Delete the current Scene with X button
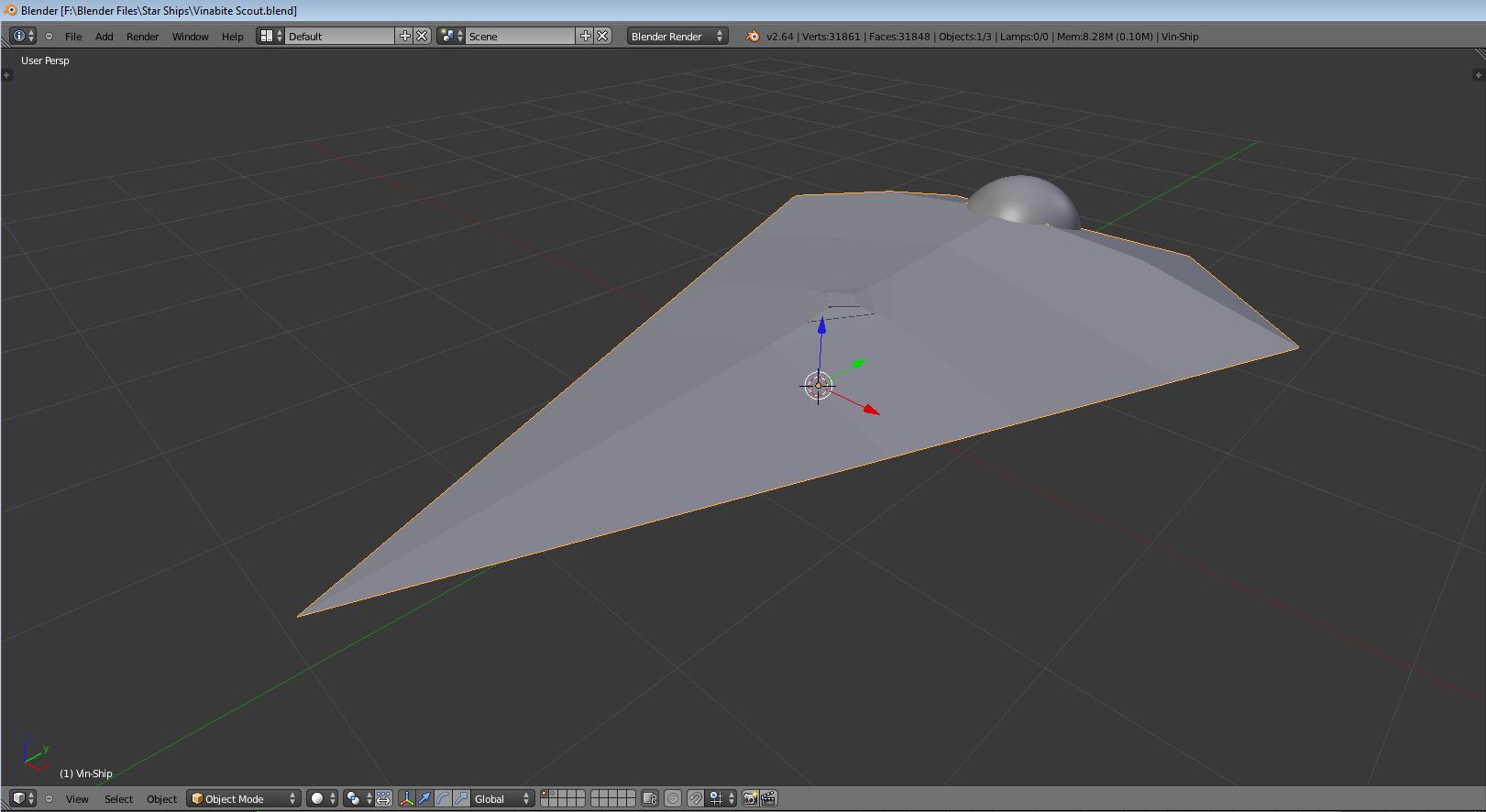 (x=602, y=36)
